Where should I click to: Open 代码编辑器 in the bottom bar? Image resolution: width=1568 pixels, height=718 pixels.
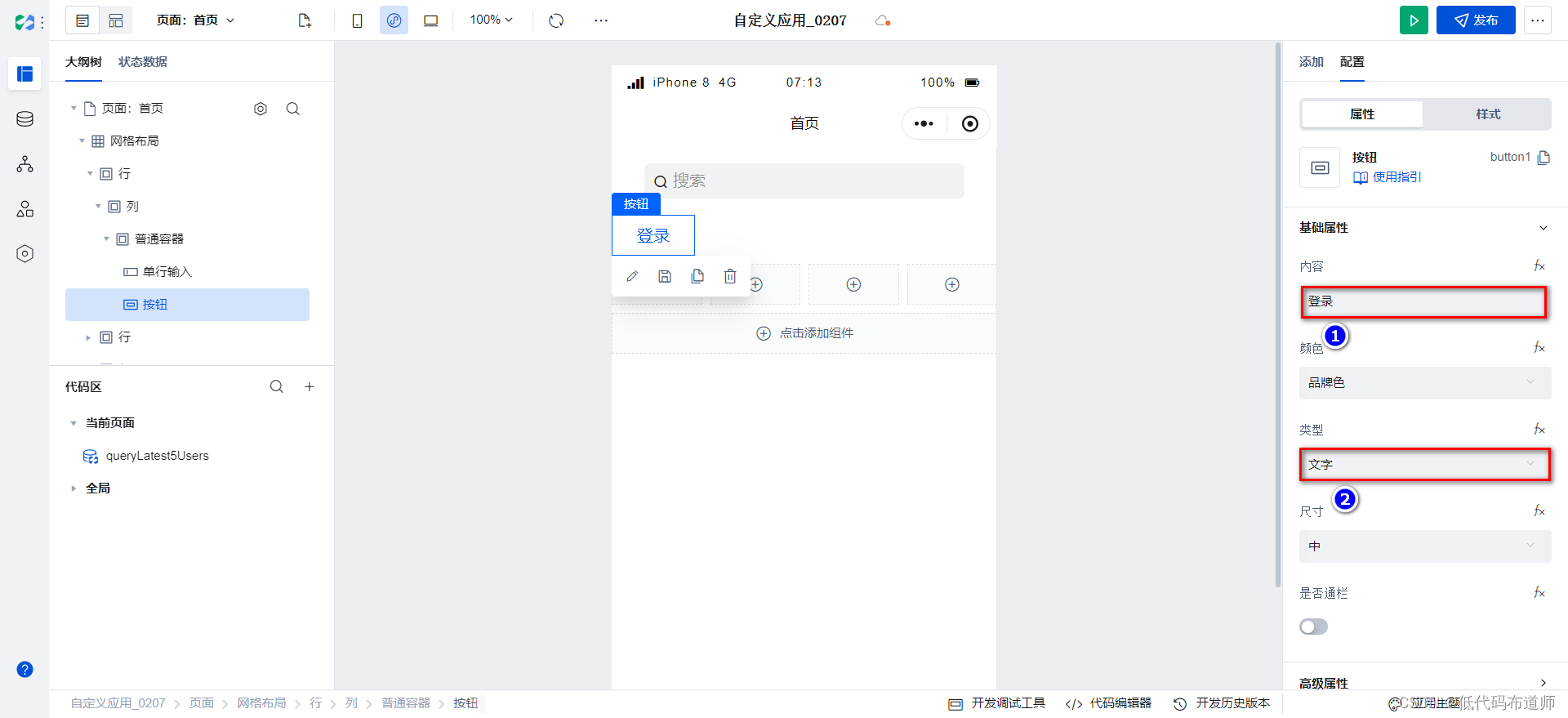(1109, 703)
